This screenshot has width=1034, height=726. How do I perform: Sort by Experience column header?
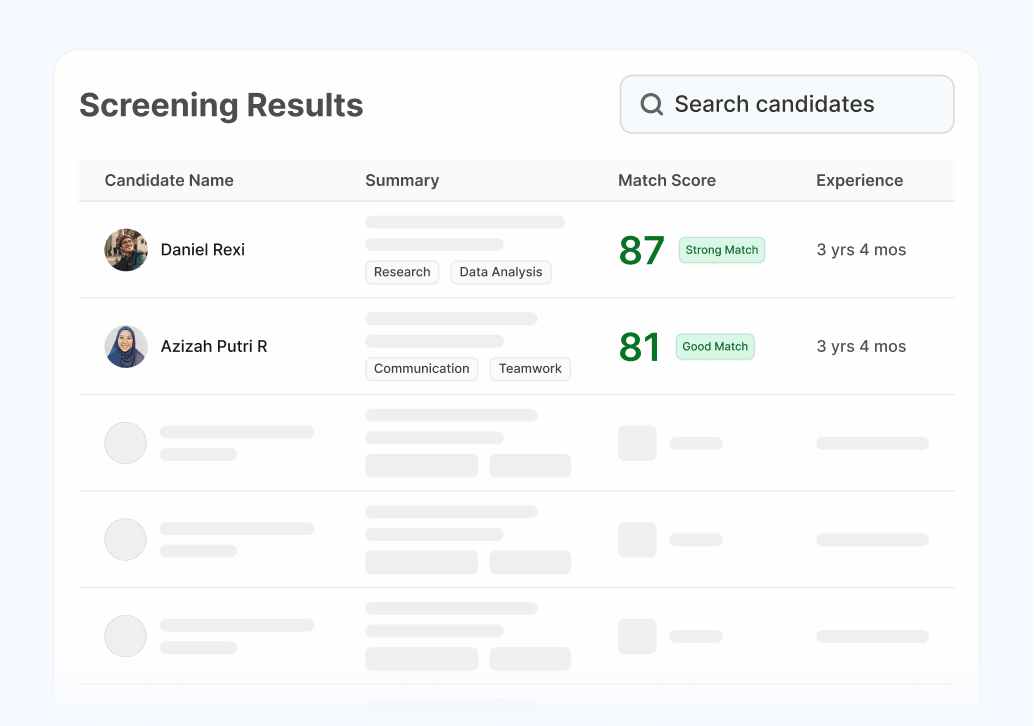pyautogui.click(x=859, y=180)
